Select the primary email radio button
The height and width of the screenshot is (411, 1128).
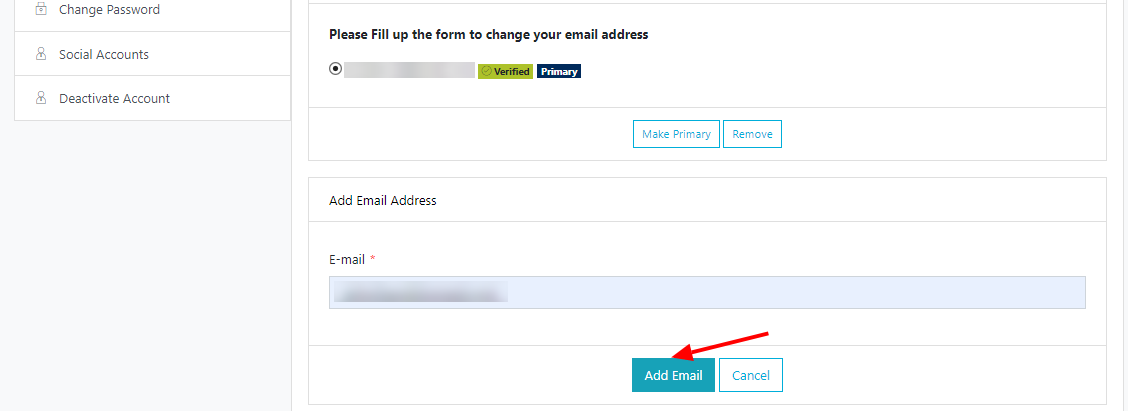(335, 69)
